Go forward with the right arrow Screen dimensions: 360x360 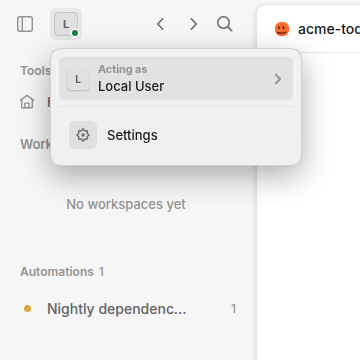193,24
